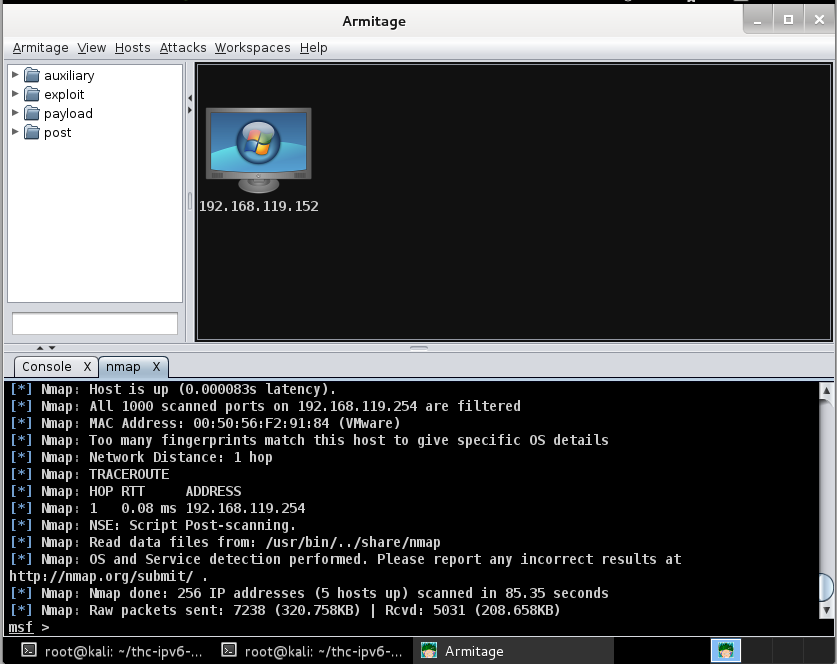Expand module panel with right splitter arrow
The height and width of the screenshot is (664, 837).
coord(190,110)
